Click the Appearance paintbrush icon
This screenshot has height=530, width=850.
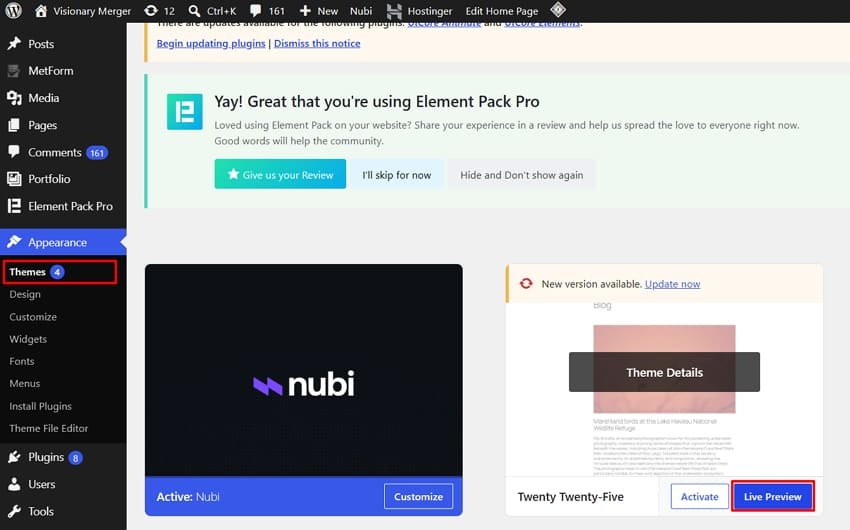tap(14, 242)
